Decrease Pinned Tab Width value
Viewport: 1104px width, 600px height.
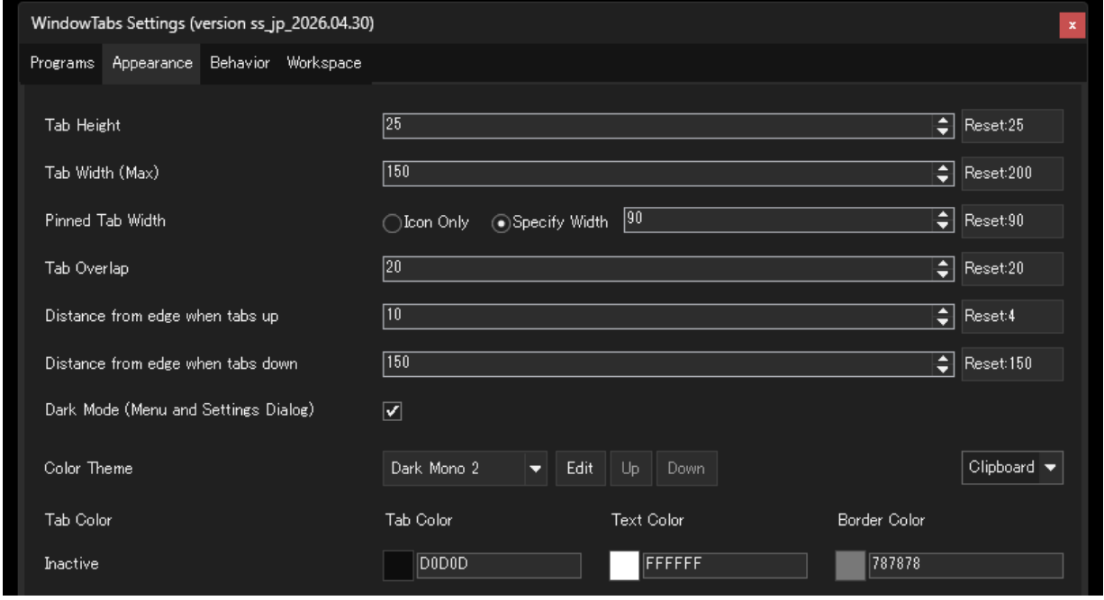(943, 226)
